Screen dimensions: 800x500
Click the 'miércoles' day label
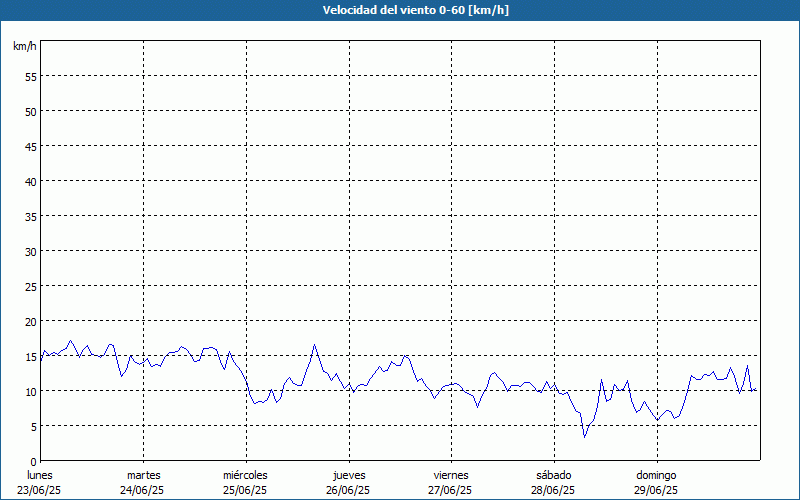tap(245, 475)
